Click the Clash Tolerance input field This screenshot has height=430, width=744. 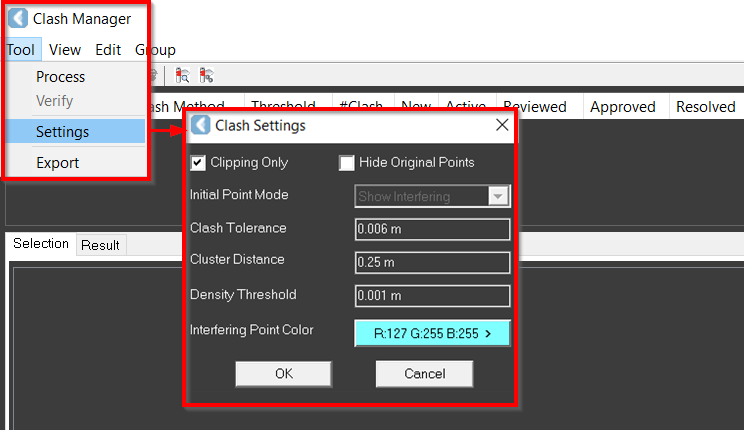432,230
